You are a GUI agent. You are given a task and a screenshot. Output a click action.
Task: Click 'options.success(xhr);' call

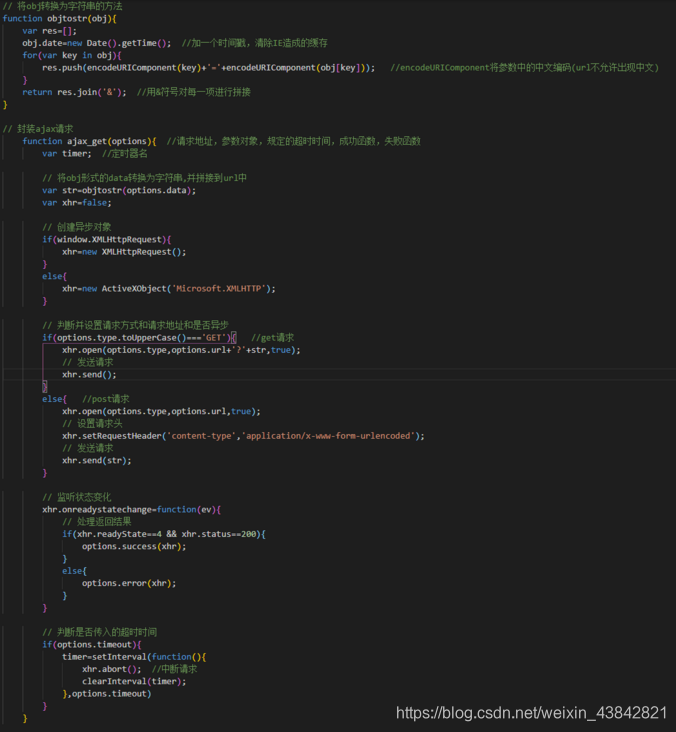tap(134, 546)
